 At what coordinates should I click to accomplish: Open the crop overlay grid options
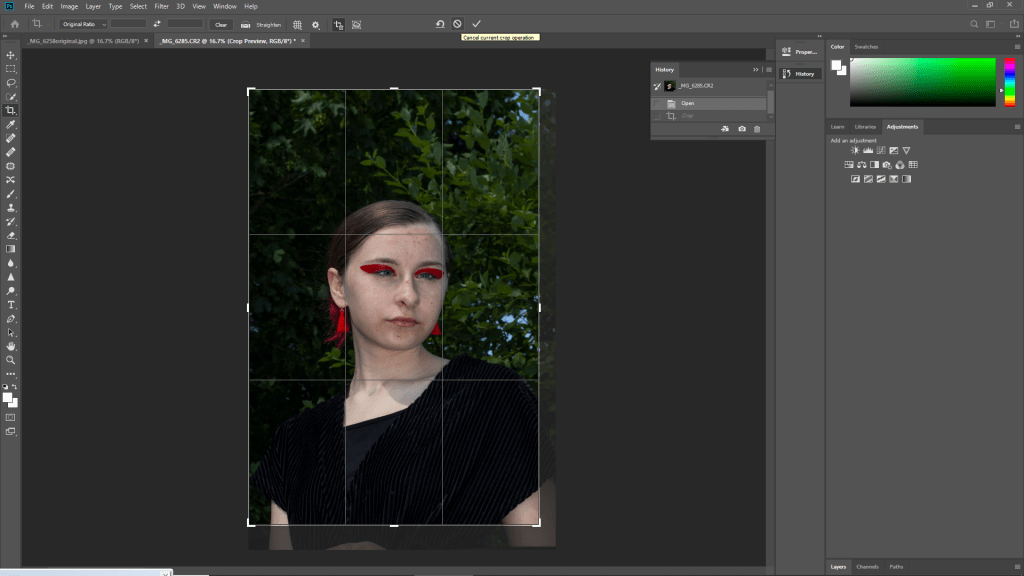pos(297,24)
